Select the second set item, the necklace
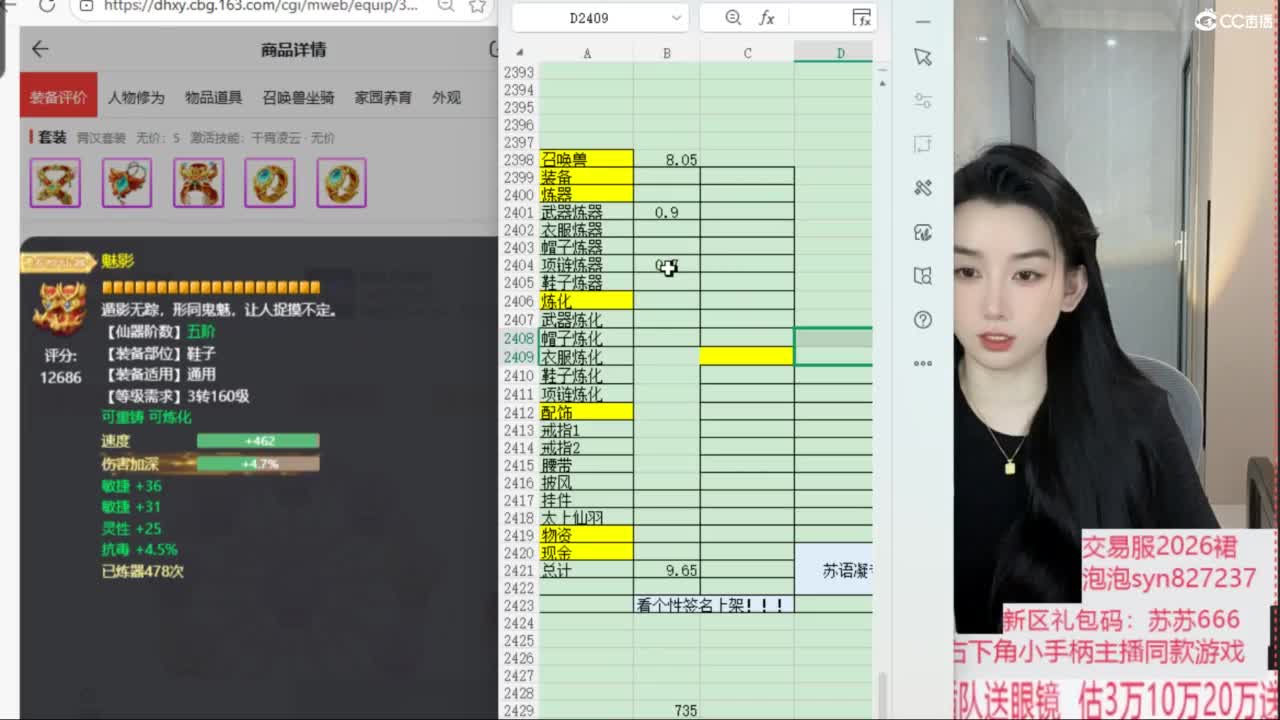 point(127,183)
